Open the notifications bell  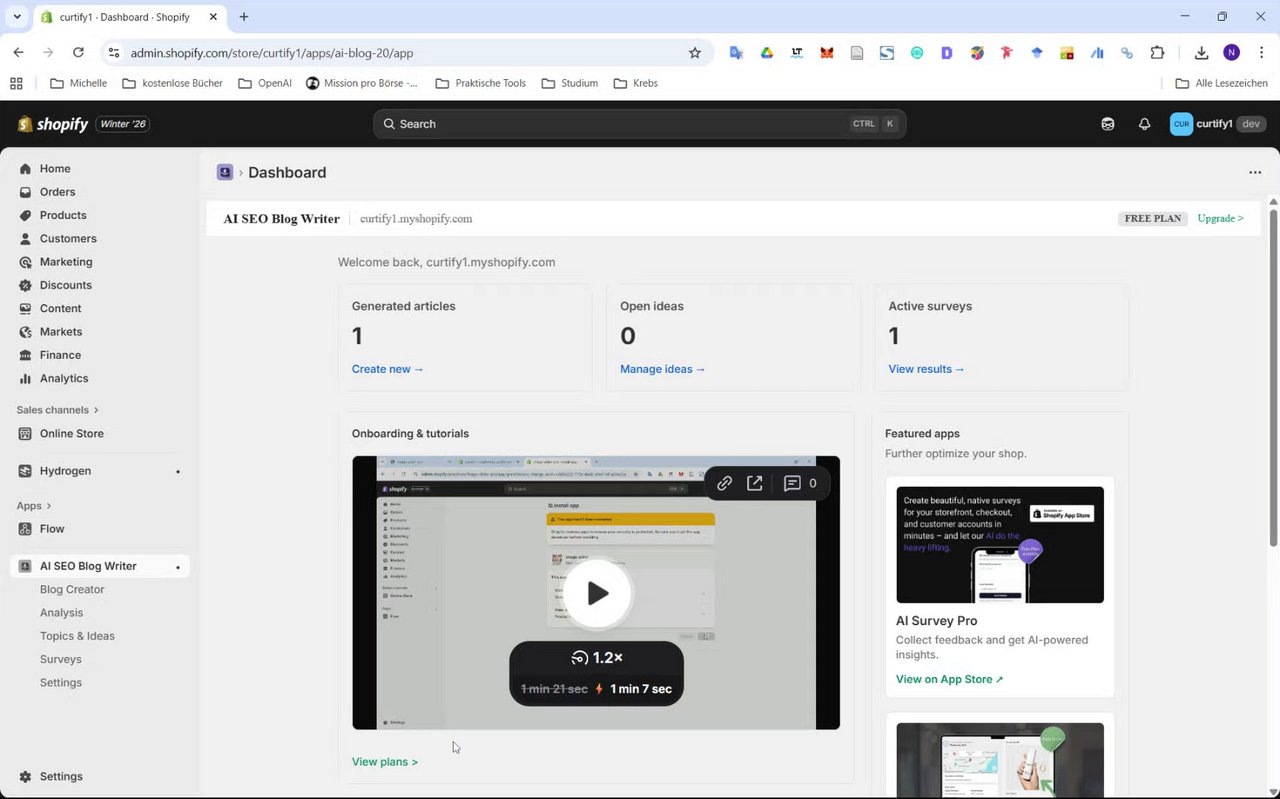tap(1144, 124)
